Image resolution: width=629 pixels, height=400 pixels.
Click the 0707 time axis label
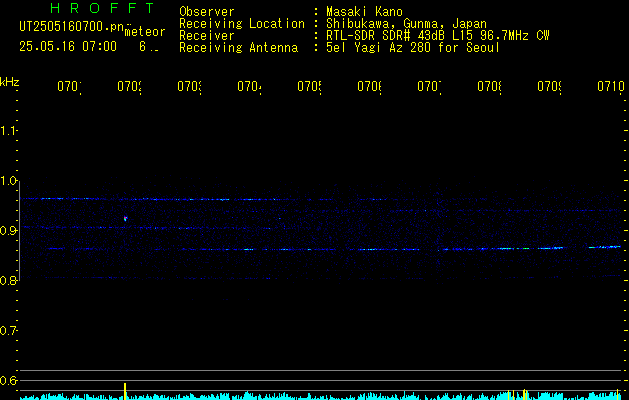coord(429,86)
